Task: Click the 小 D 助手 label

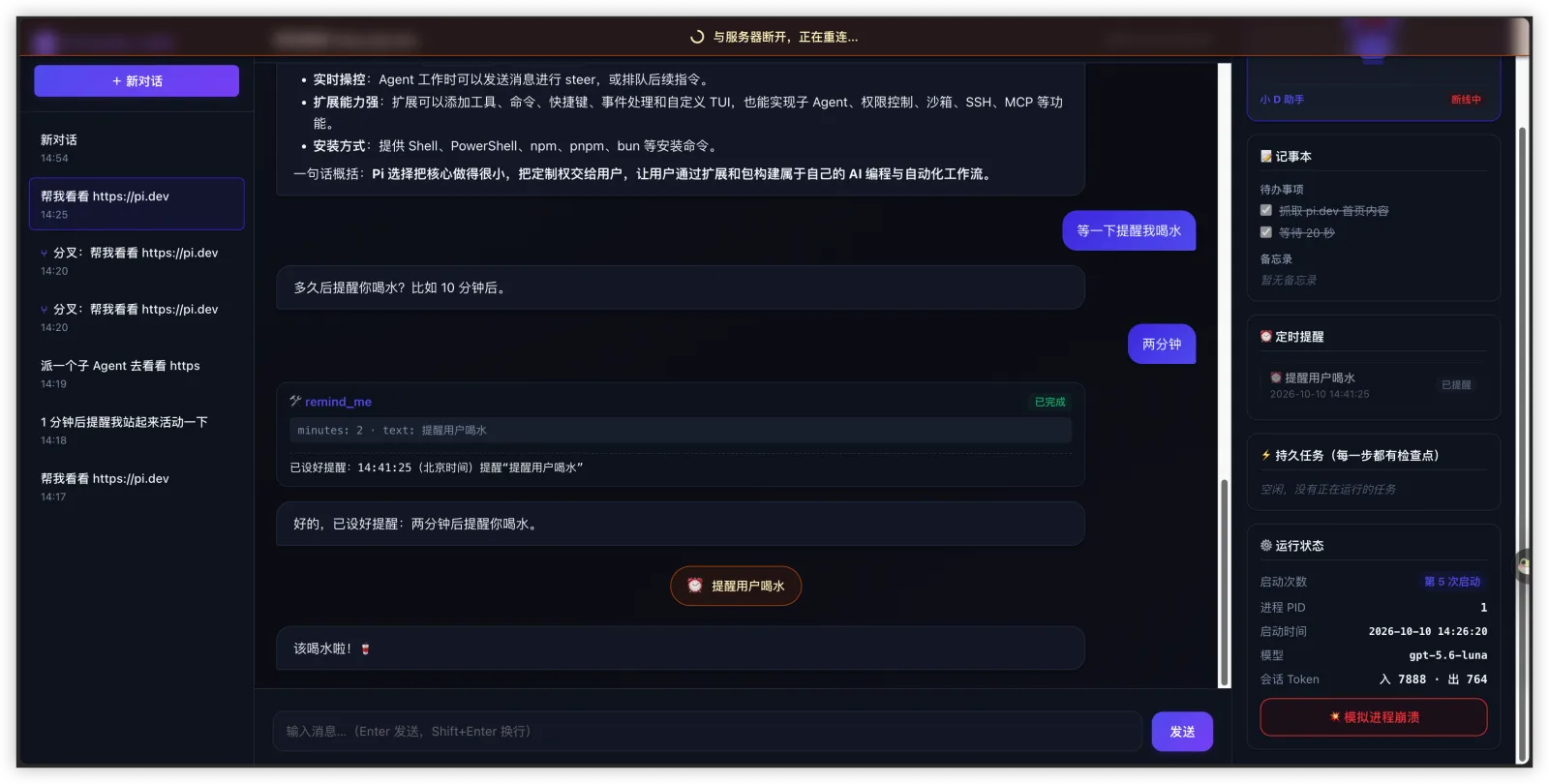Action: pos(1282,100)
